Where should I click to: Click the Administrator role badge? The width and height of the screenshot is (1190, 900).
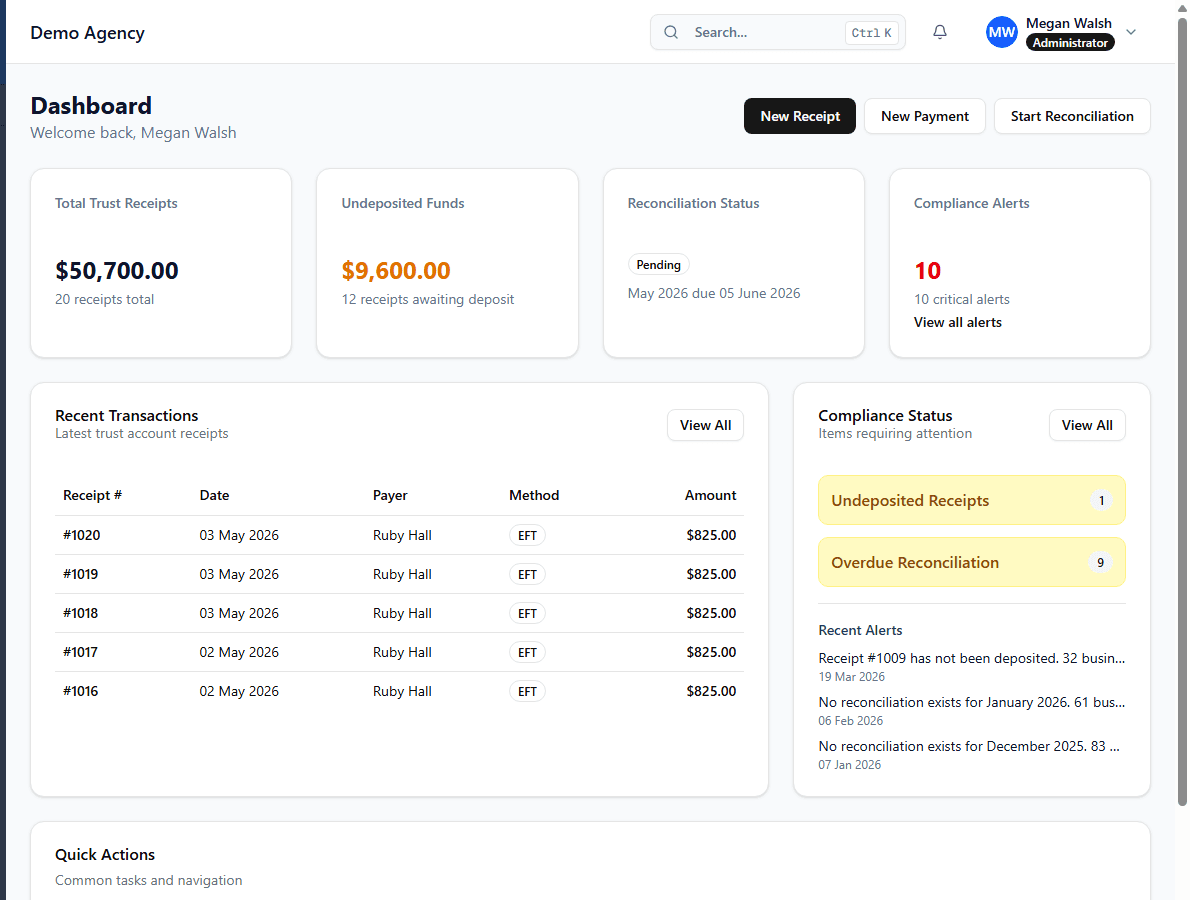1070,42
